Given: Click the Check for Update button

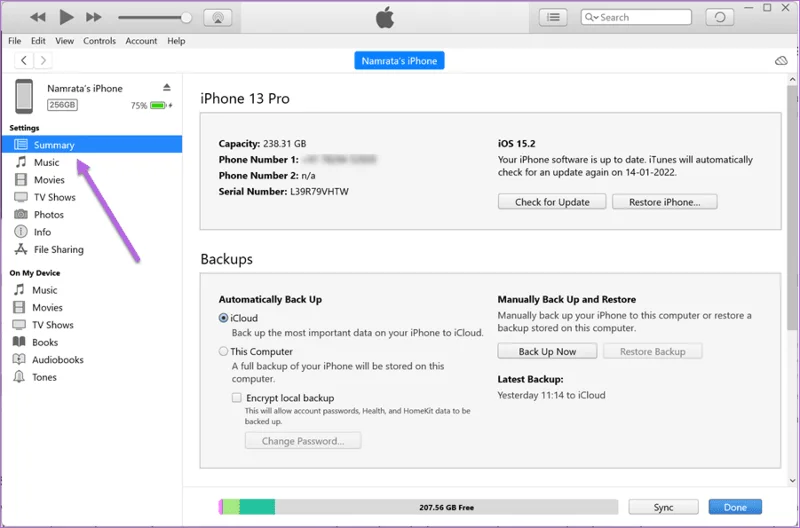Looking at the screenshot, I should pos(552,202).
